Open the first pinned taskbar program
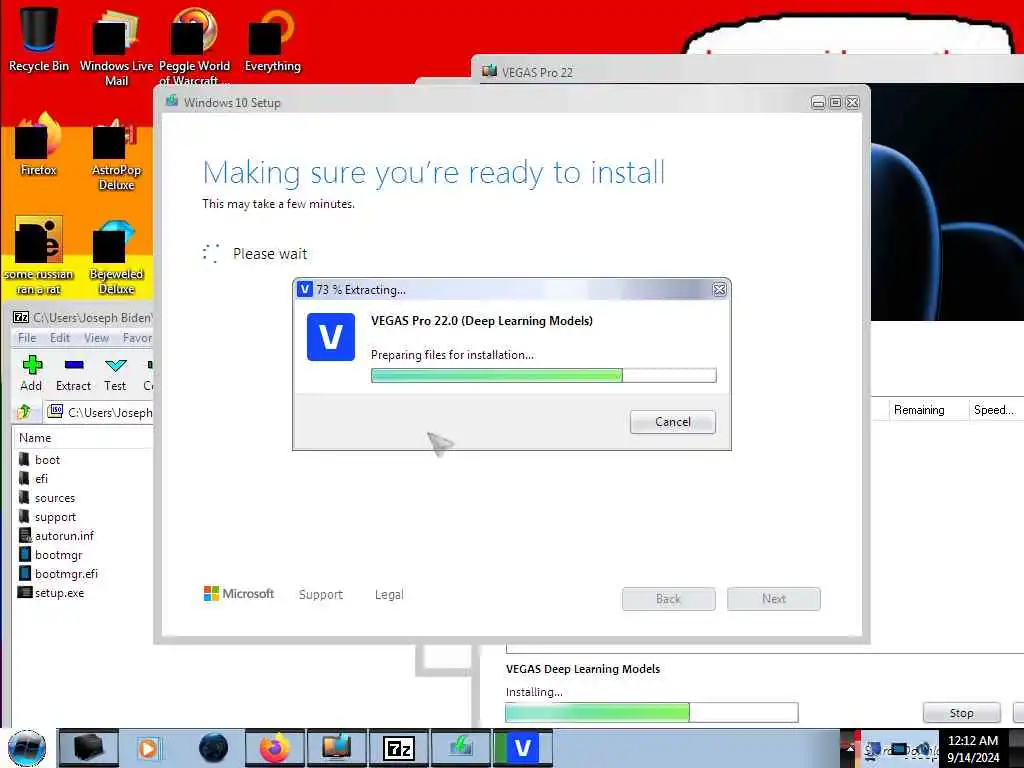 (x=89, y=748)
